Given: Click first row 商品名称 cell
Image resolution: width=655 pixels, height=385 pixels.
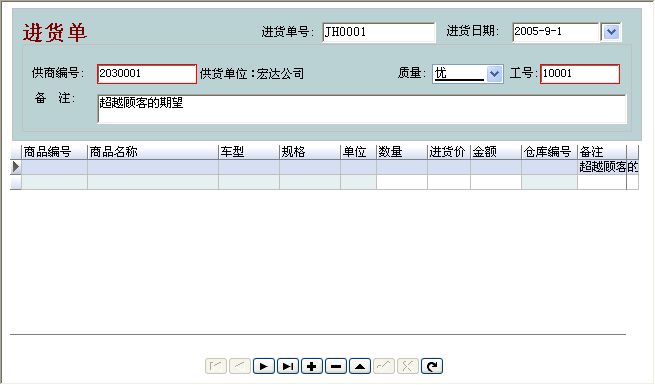Looking at the screenshot, I should point(153,167).
